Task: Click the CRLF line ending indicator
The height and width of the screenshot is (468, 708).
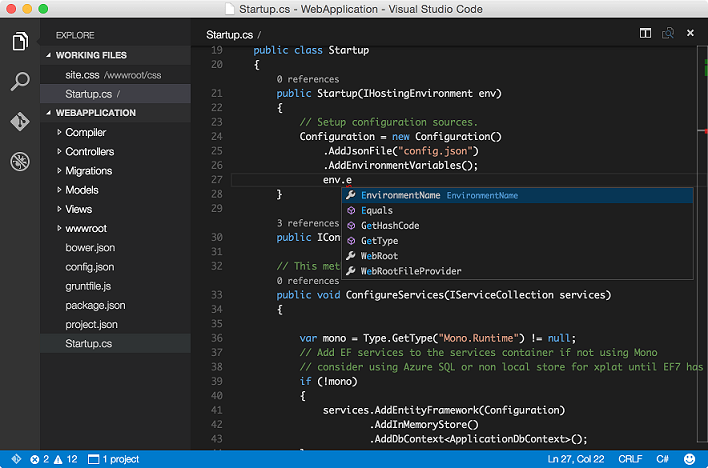Action: (631, 459)
